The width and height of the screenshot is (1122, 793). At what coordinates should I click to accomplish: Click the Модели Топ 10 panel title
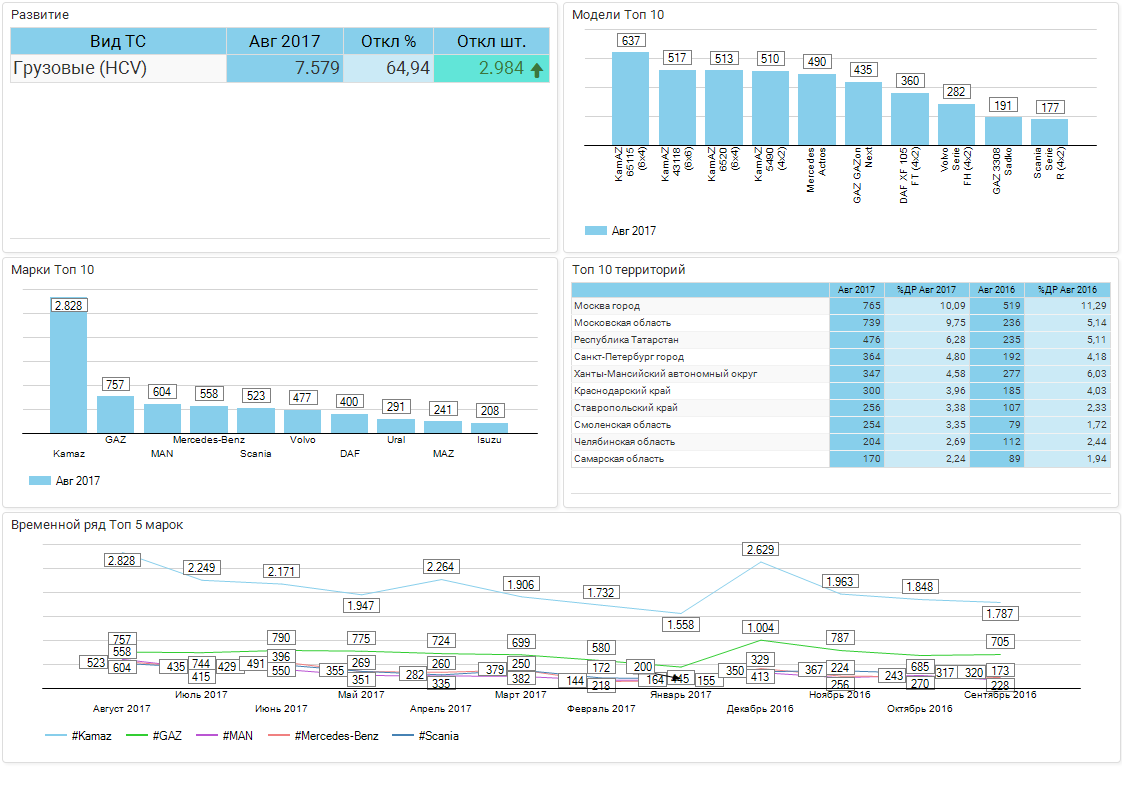[x=618, y=15]
